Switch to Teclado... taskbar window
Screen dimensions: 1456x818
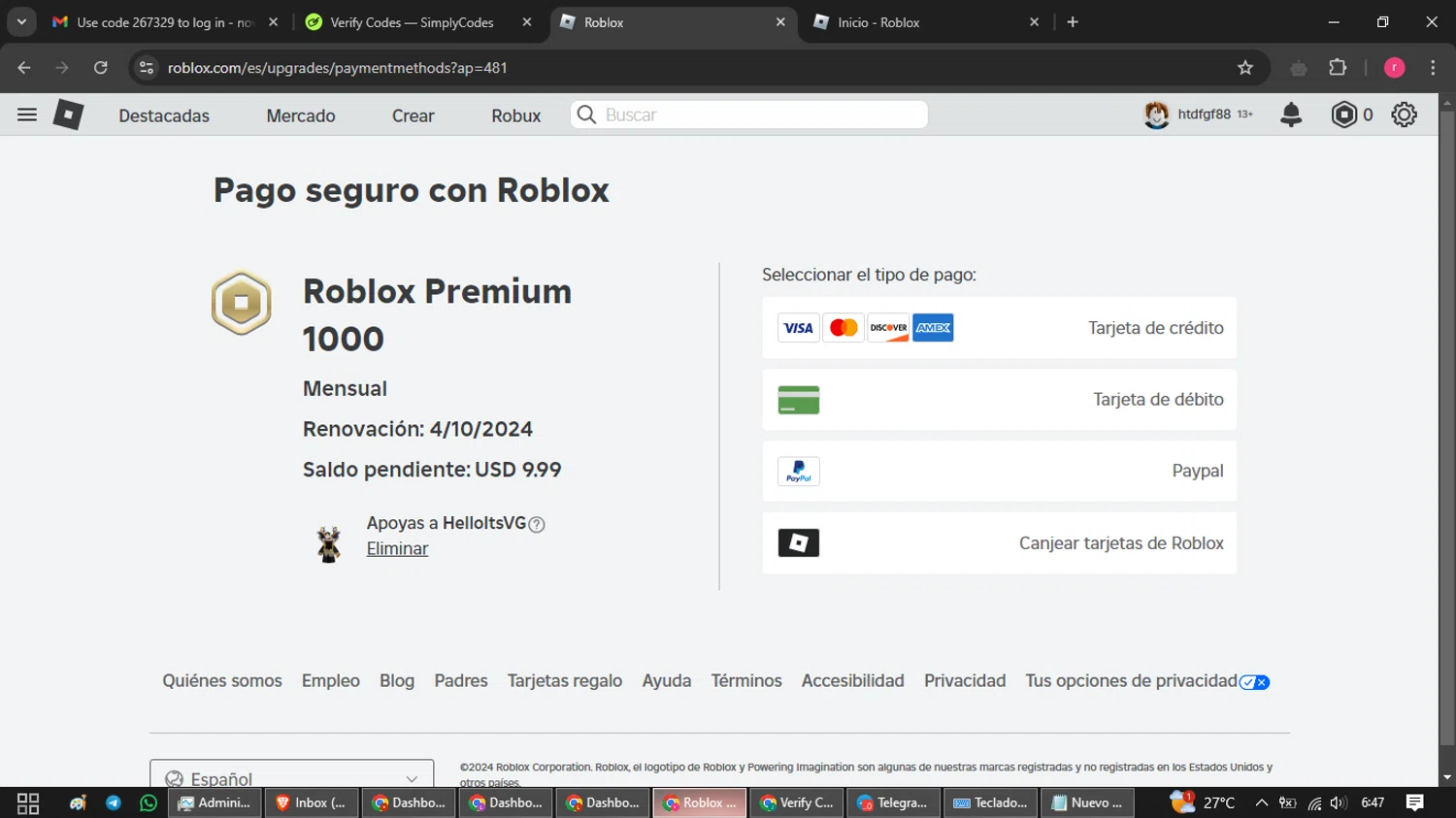(990, 802)
